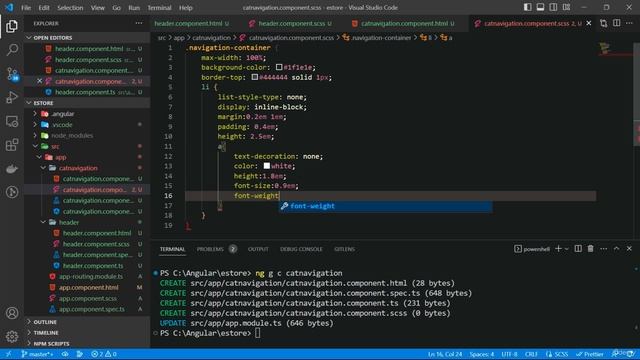
Task: Expand the .vscode folder
Action: pos(62,124)
